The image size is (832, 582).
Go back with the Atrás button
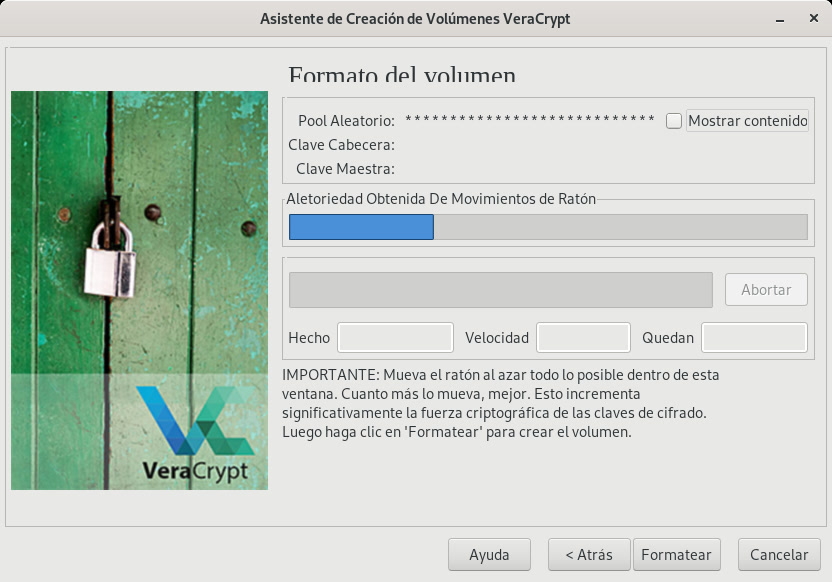point(588,554)
